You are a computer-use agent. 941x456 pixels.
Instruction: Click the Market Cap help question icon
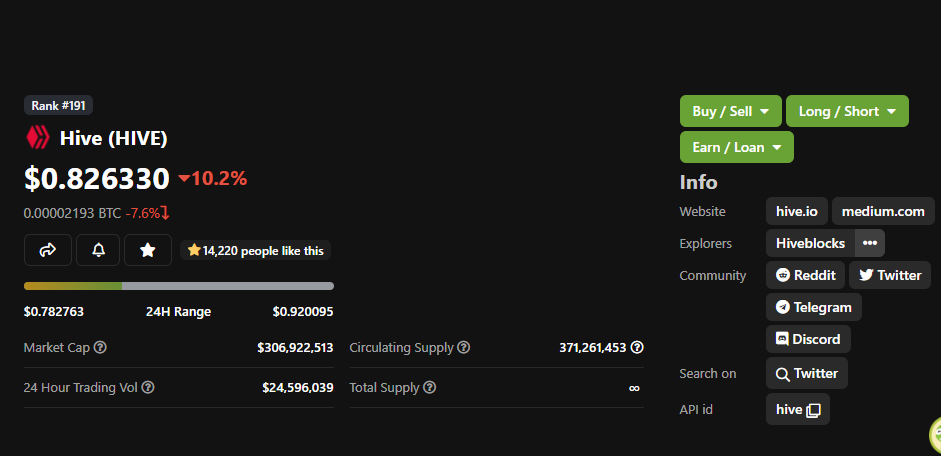click(x=100, y=347)
